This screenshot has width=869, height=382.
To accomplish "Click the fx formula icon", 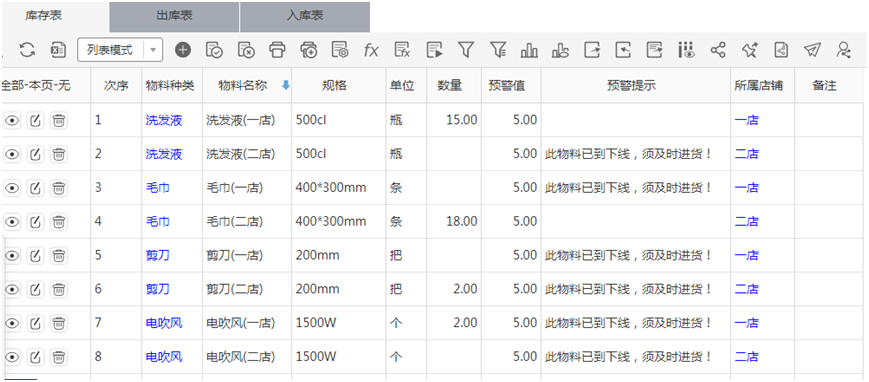I will click(371, 50).
